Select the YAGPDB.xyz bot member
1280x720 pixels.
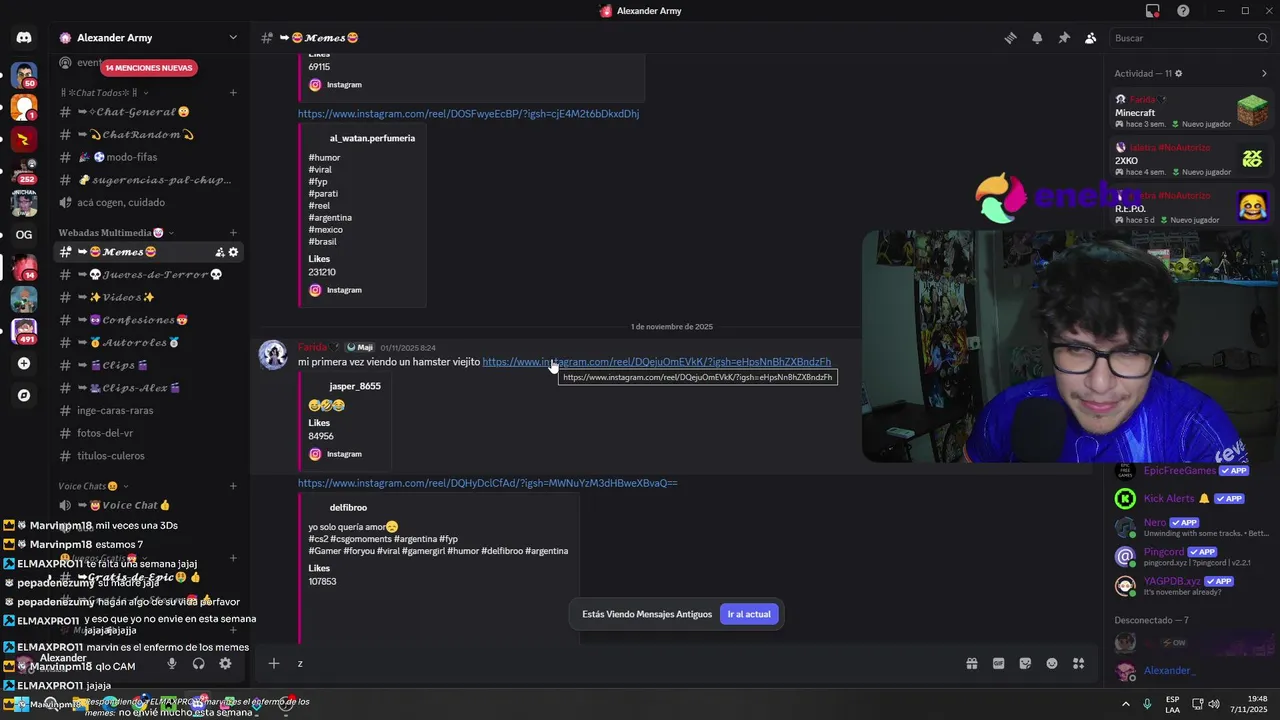(1191, 585)
